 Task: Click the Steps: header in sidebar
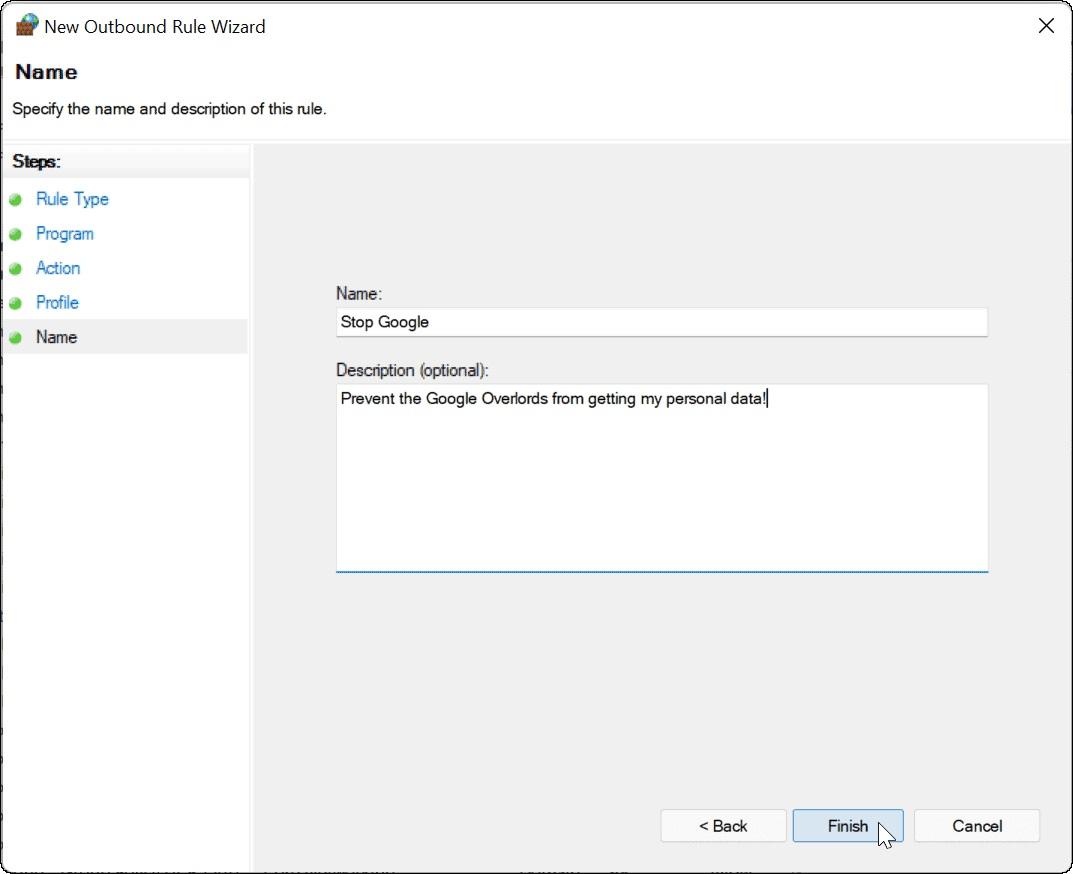point(36,161)
